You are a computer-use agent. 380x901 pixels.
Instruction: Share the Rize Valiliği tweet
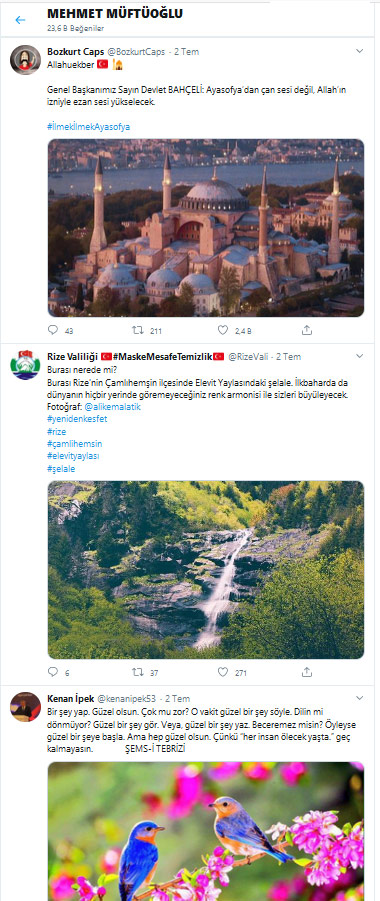click(x=307, y=672)
